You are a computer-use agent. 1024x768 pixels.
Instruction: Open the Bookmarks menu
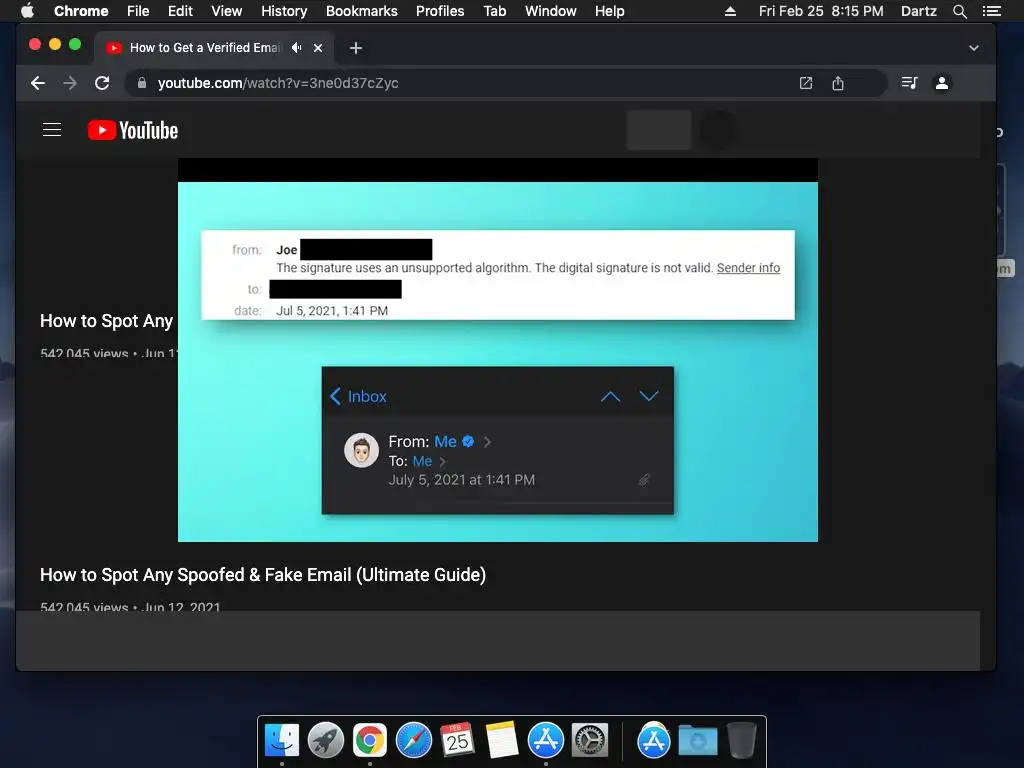[362, 11]
